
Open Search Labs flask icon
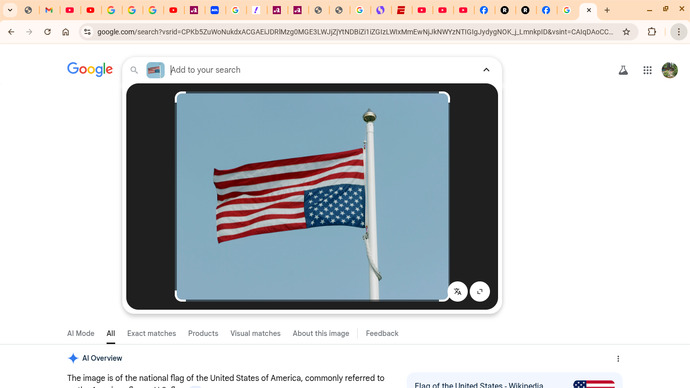click(623, 70)
